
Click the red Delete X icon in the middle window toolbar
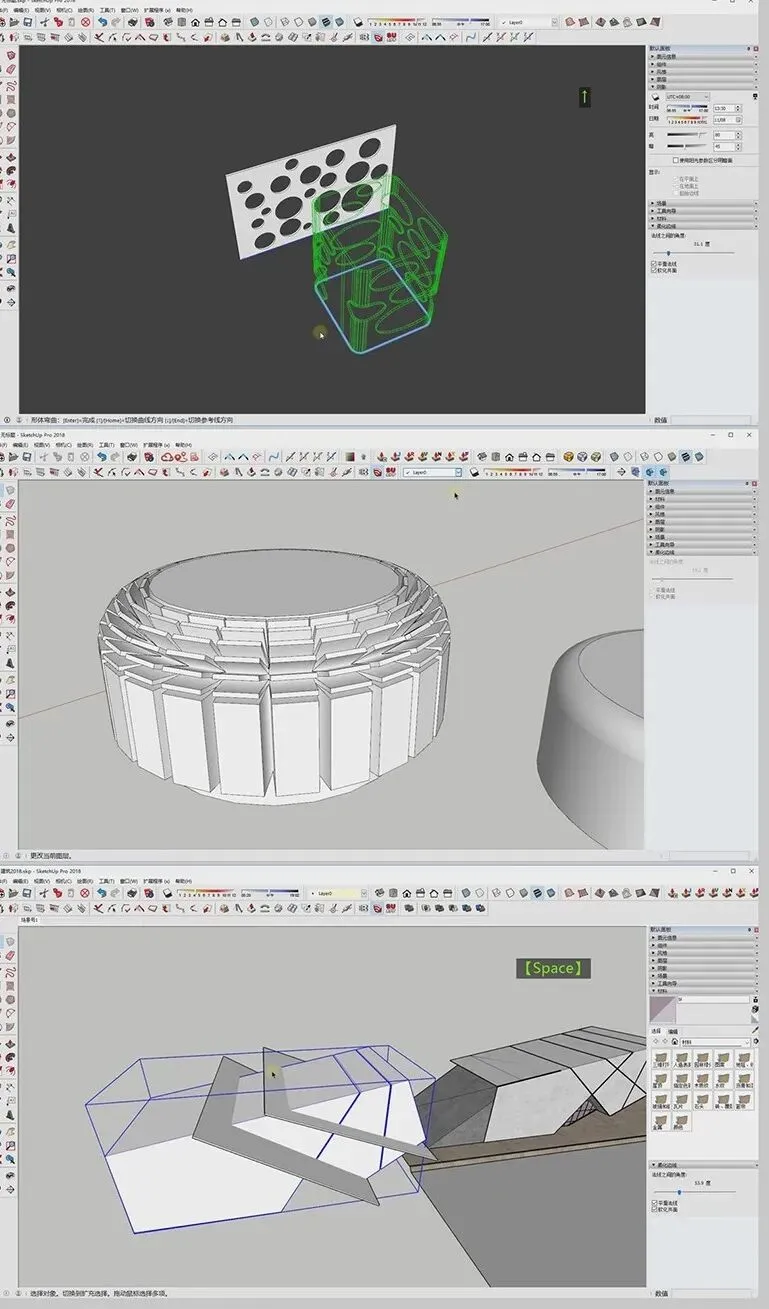pyautogui.click(x=85, y=456)
